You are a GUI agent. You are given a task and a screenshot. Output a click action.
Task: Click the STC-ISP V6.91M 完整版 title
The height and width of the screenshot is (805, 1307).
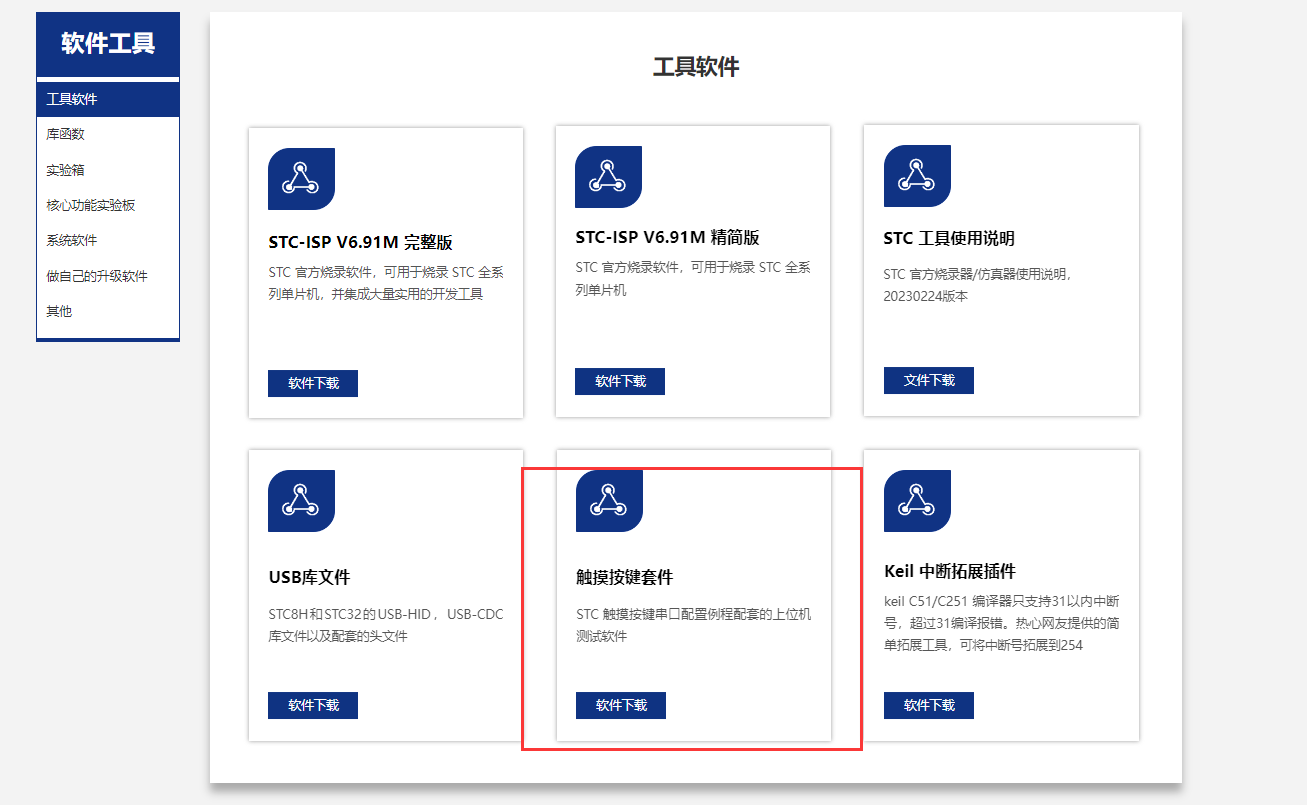360,242
